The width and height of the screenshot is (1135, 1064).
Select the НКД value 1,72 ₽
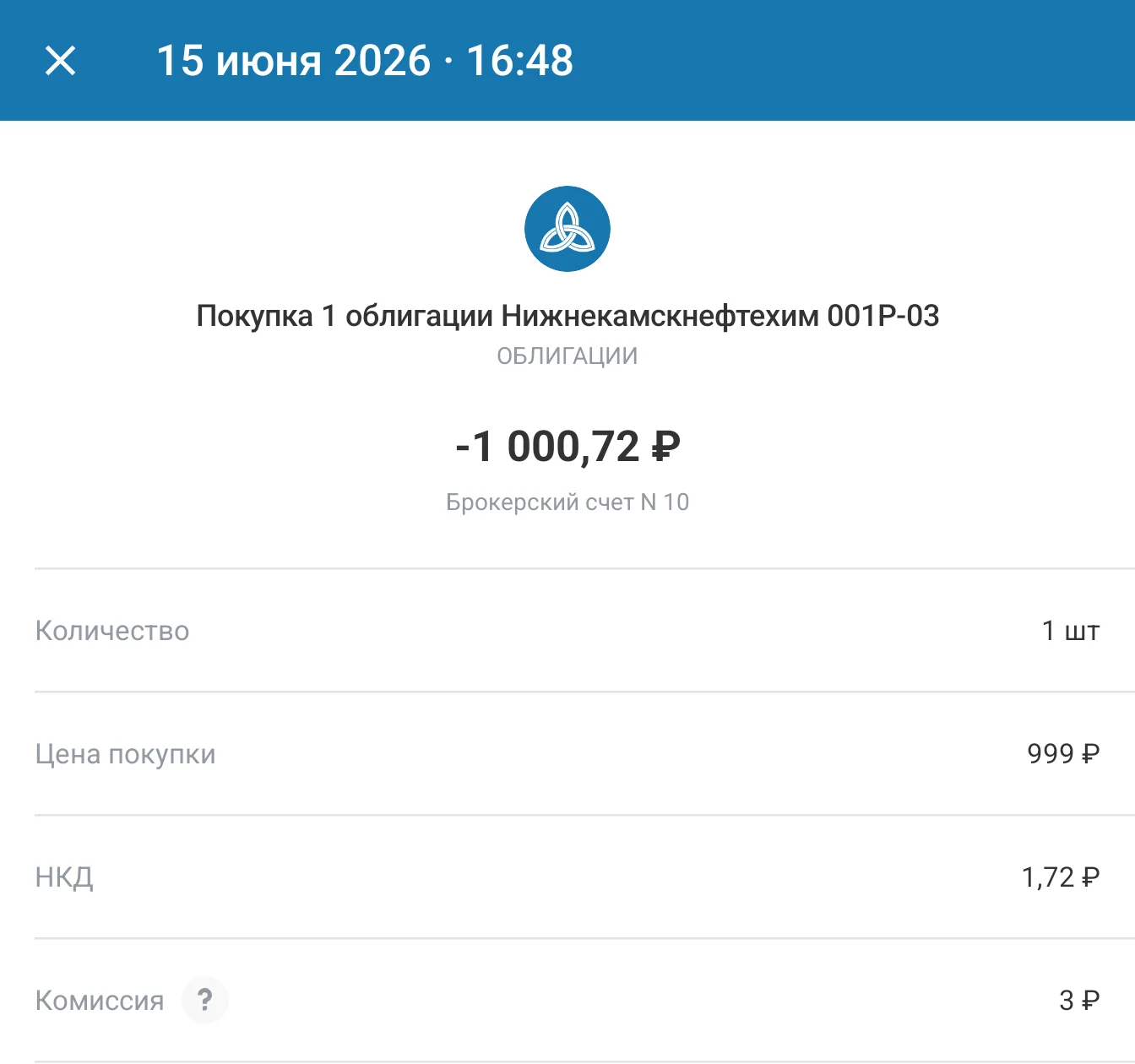point(1061,877)
